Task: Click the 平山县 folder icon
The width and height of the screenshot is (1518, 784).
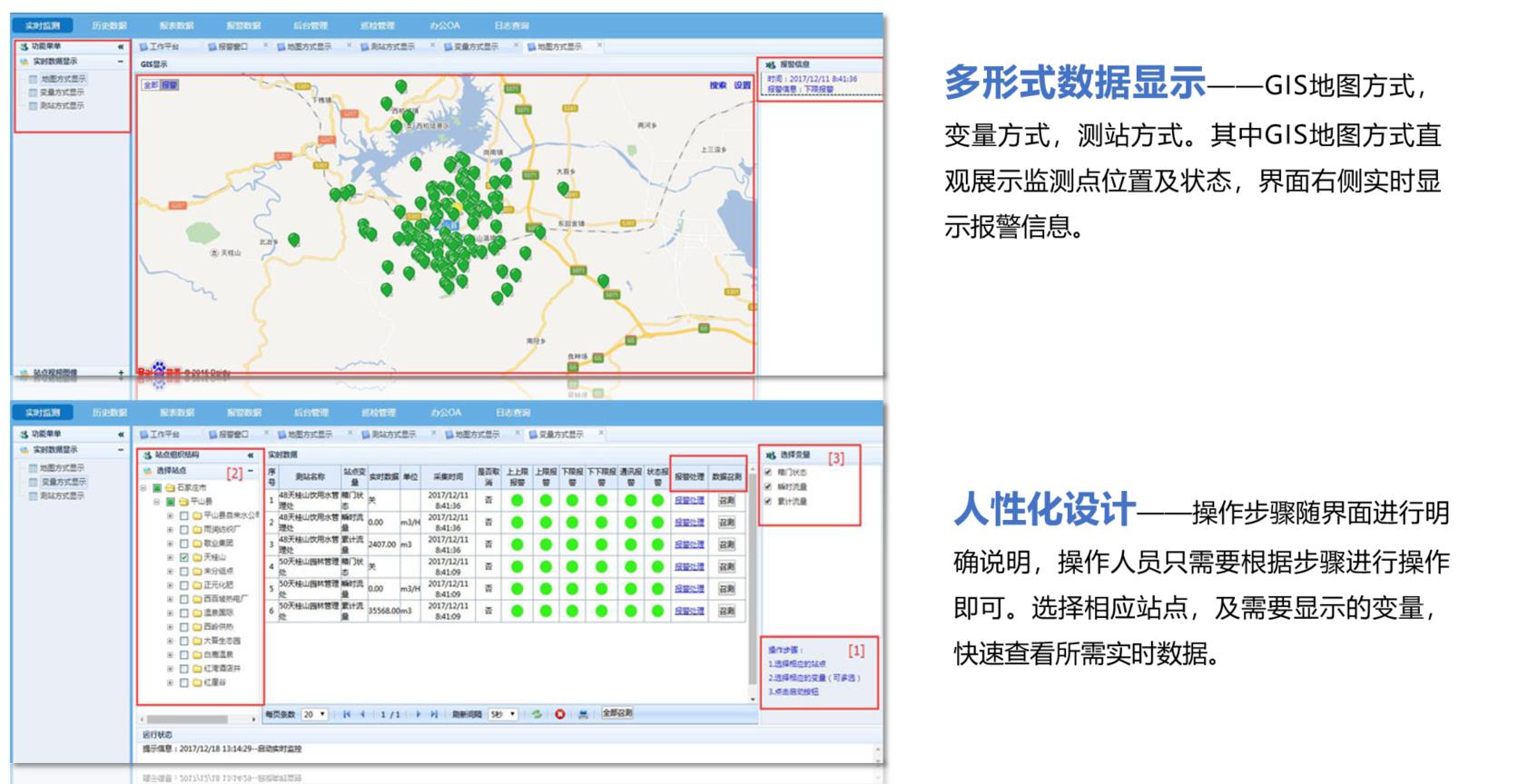Action: (183, 502)
